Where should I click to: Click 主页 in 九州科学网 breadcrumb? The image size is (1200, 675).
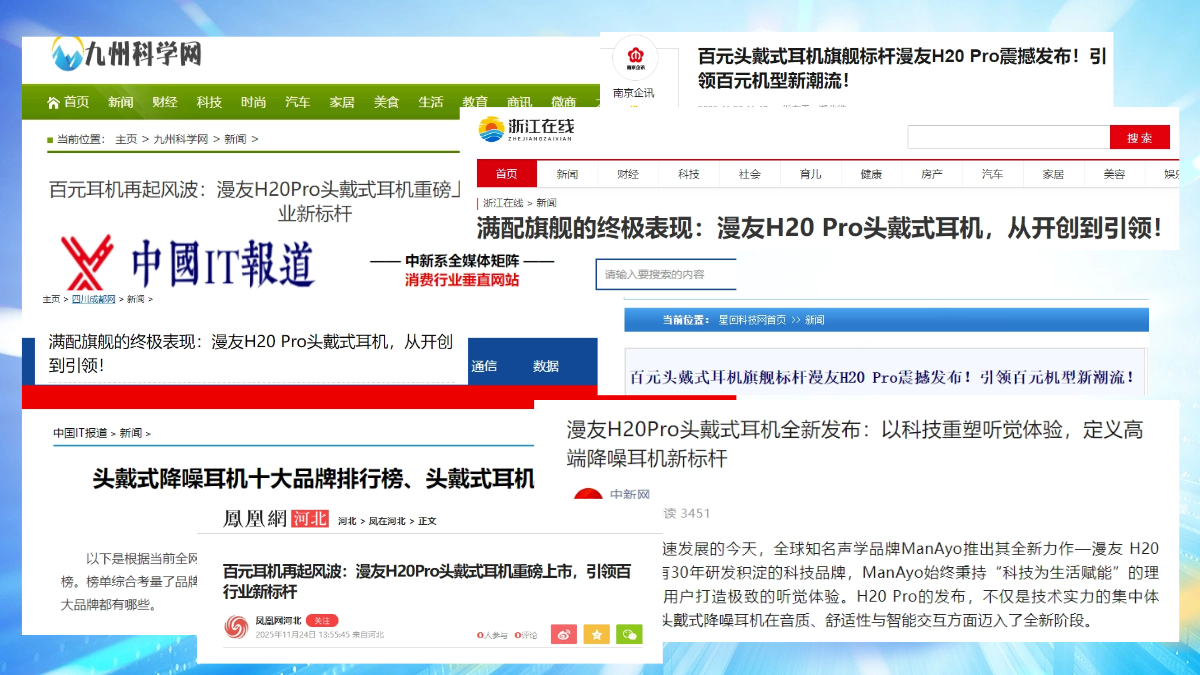pyautogui.click(x=126, y=139)
